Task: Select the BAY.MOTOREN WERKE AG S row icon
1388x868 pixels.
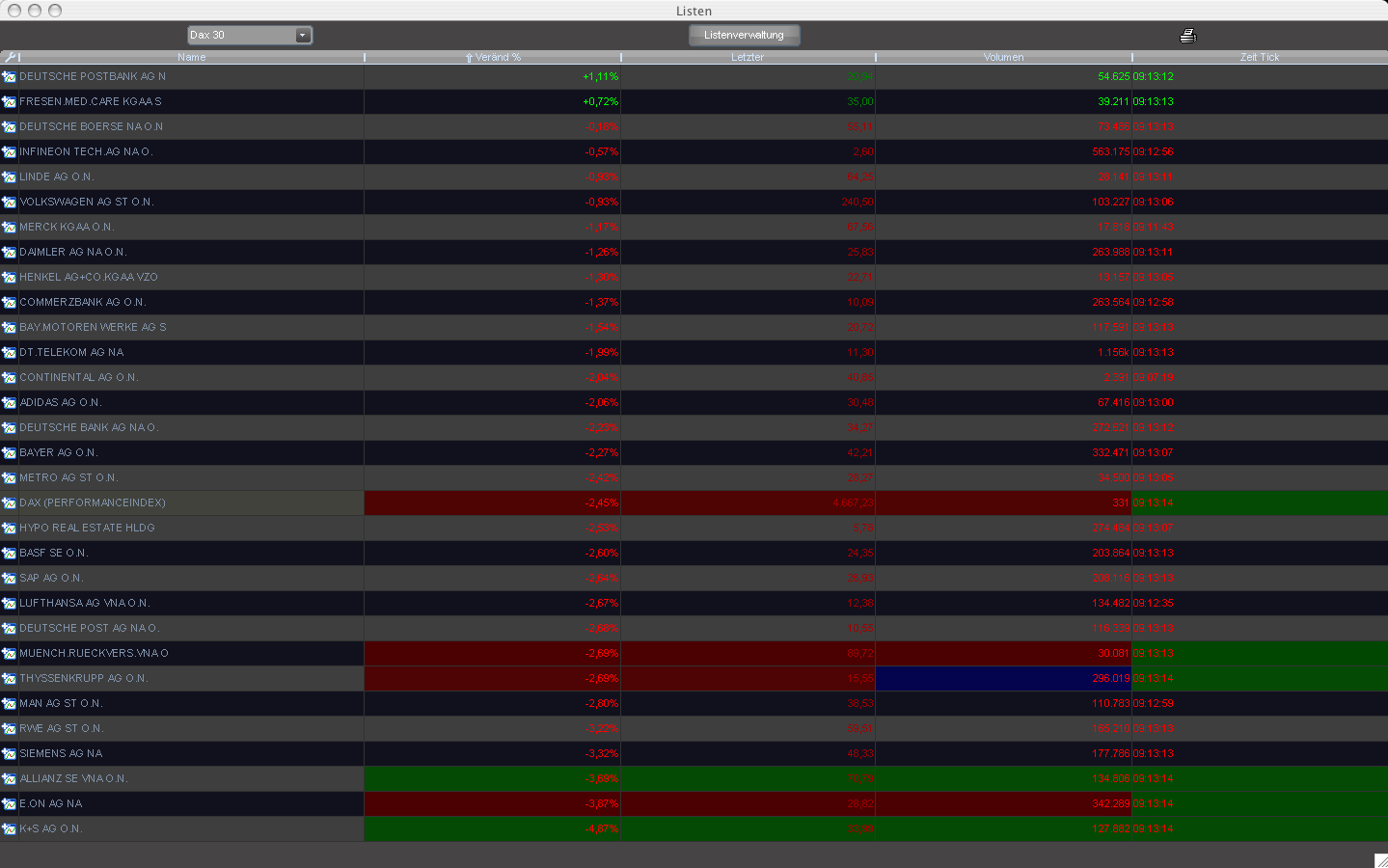Action: coord(9,327)
